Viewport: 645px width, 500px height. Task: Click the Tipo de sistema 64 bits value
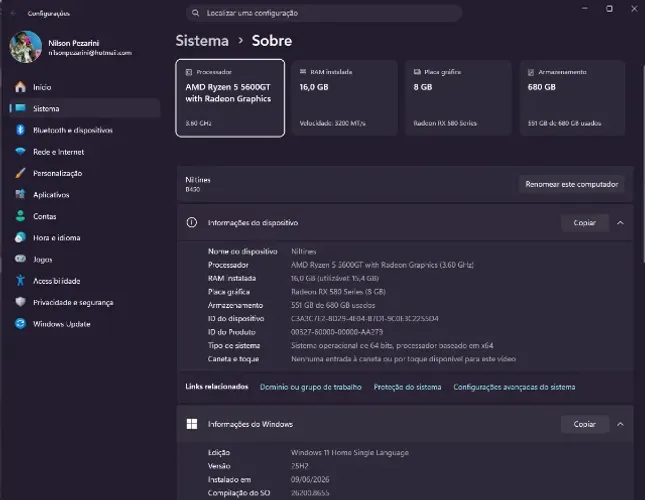pos(392,345)
